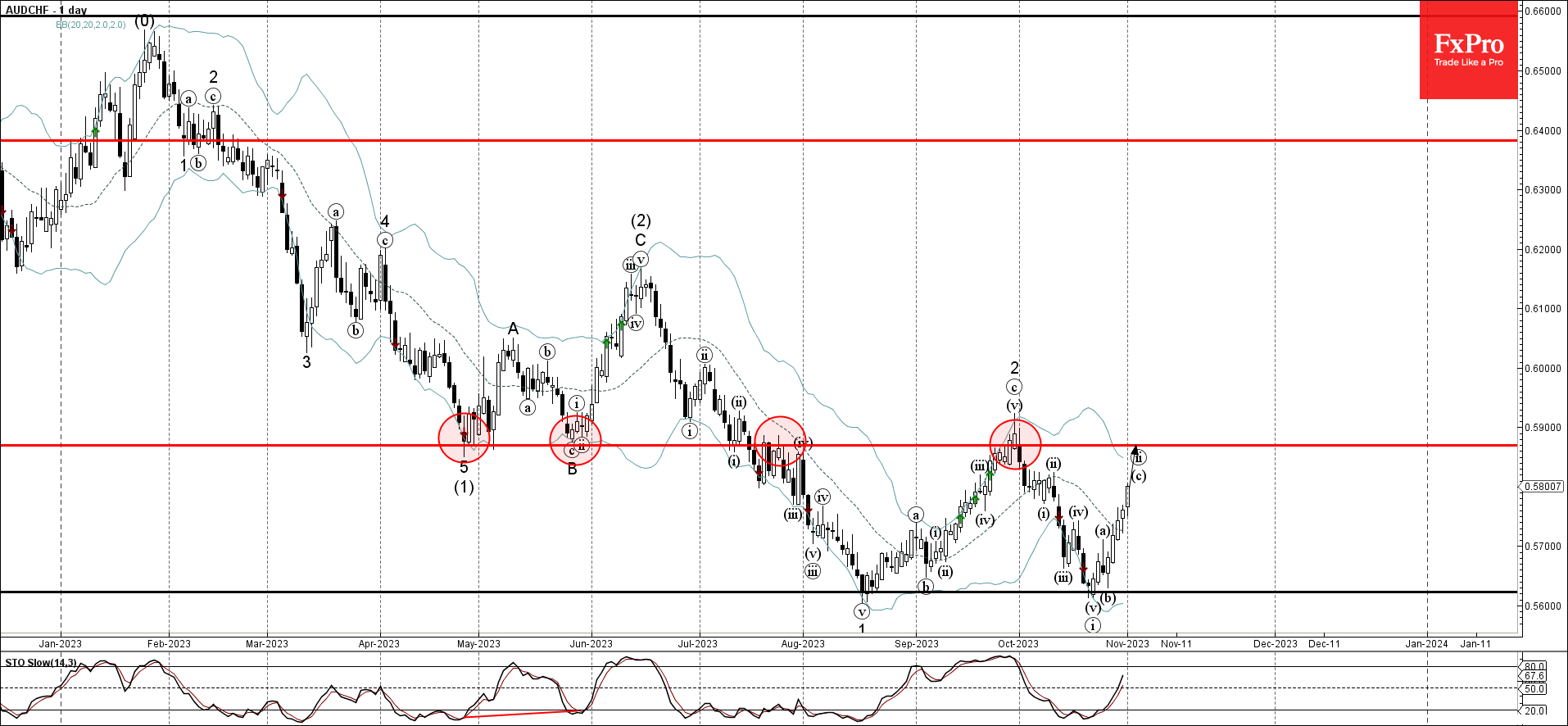The width and height of the screenshot is (1568, 726).
Task: Click the black support line near 0.56000
Action: tap(759, 592)
